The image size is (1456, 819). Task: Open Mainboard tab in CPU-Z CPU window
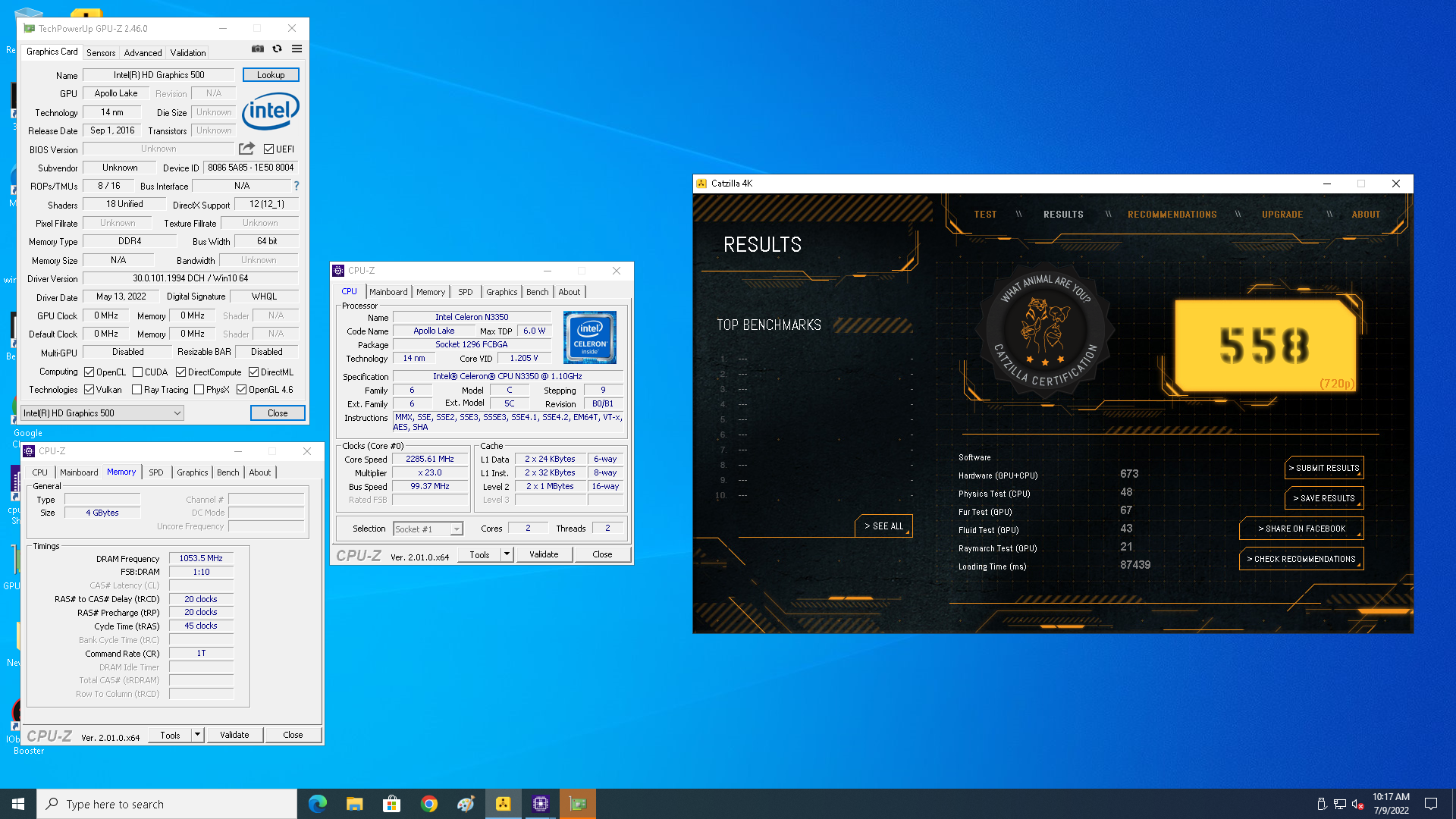pyautogui.click(x=388, y=292)
